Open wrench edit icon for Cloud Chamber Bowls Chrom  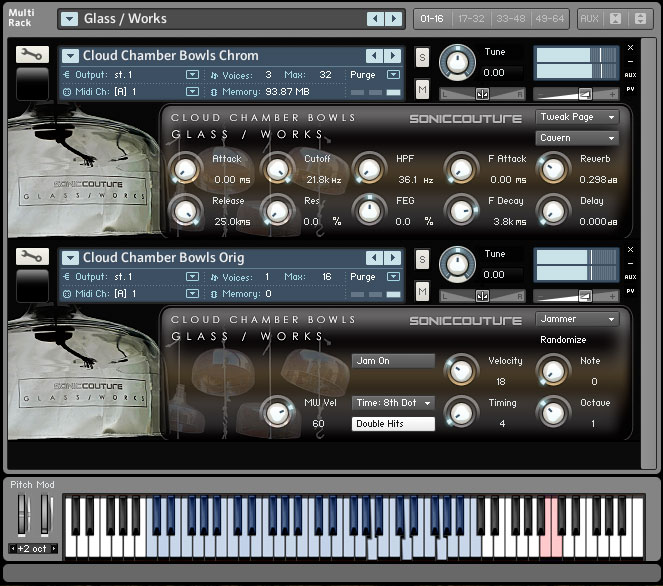[32, 55]
